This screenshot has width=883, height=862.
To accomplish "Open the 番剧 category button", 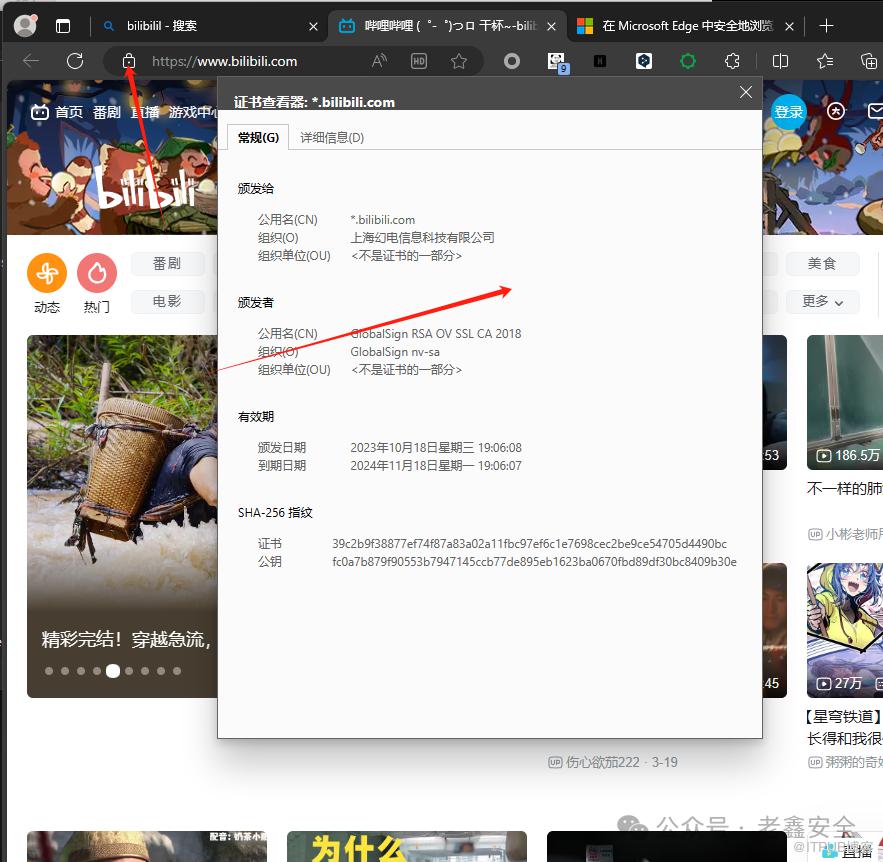I will [167, 264].
